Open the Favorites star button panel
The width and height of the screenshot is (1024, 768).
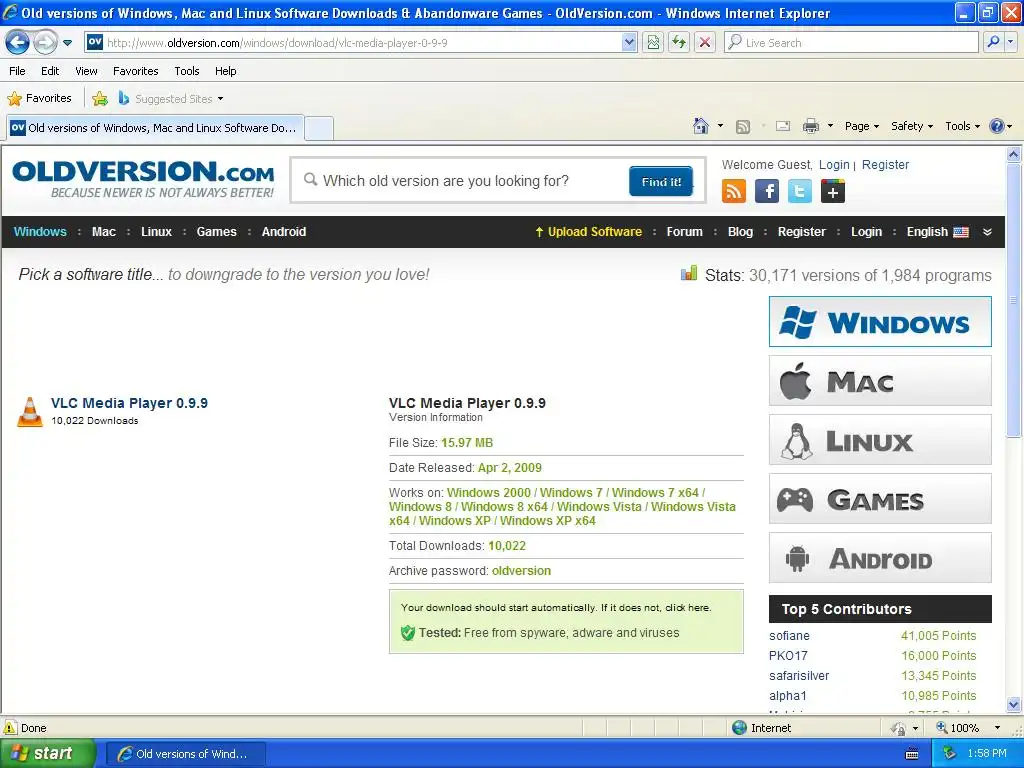tap(39, 99)
